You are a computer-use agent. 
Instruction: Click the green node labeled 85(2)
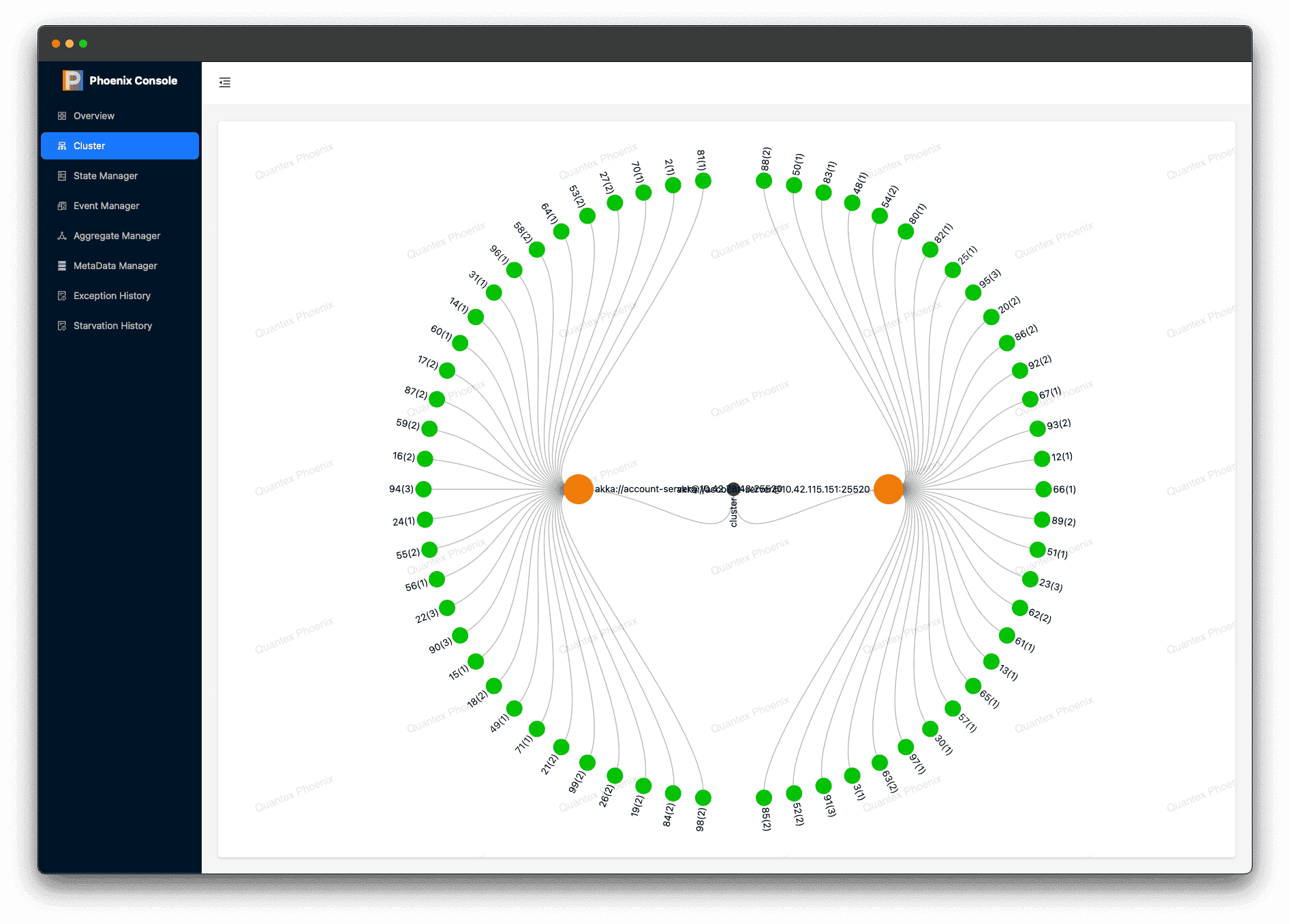(x=764, y=797)
